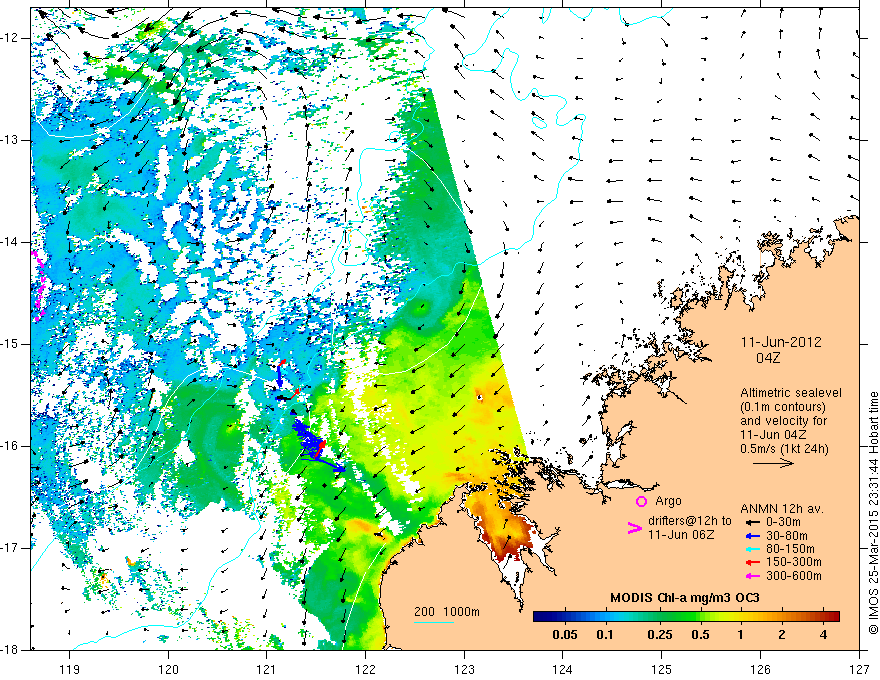Screen dimensions: 880x680
Task: Click the '200 1000m' contour legend text
Action: click(447, 612)
